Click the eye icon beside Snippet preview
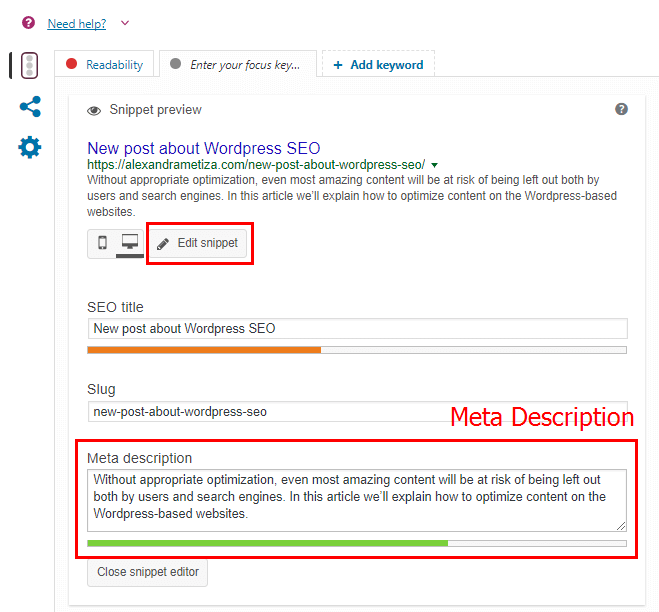659x612 pixels. (94, 111)
